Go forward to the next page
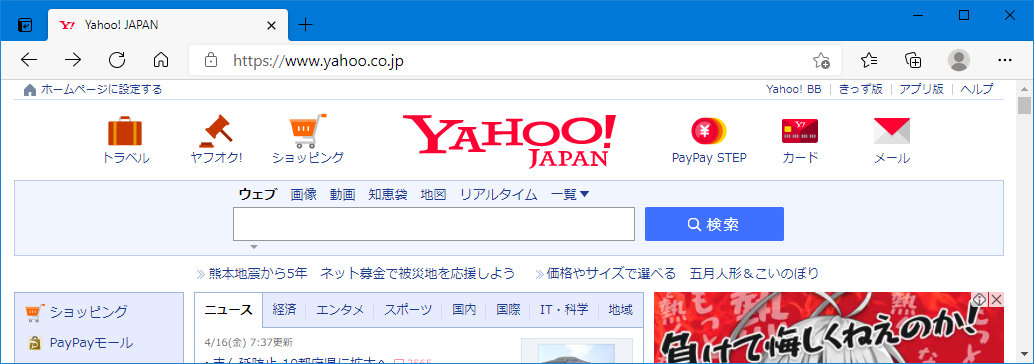Image resolution: width=1034 pixels, height=364 pixels. pos(73,61)
